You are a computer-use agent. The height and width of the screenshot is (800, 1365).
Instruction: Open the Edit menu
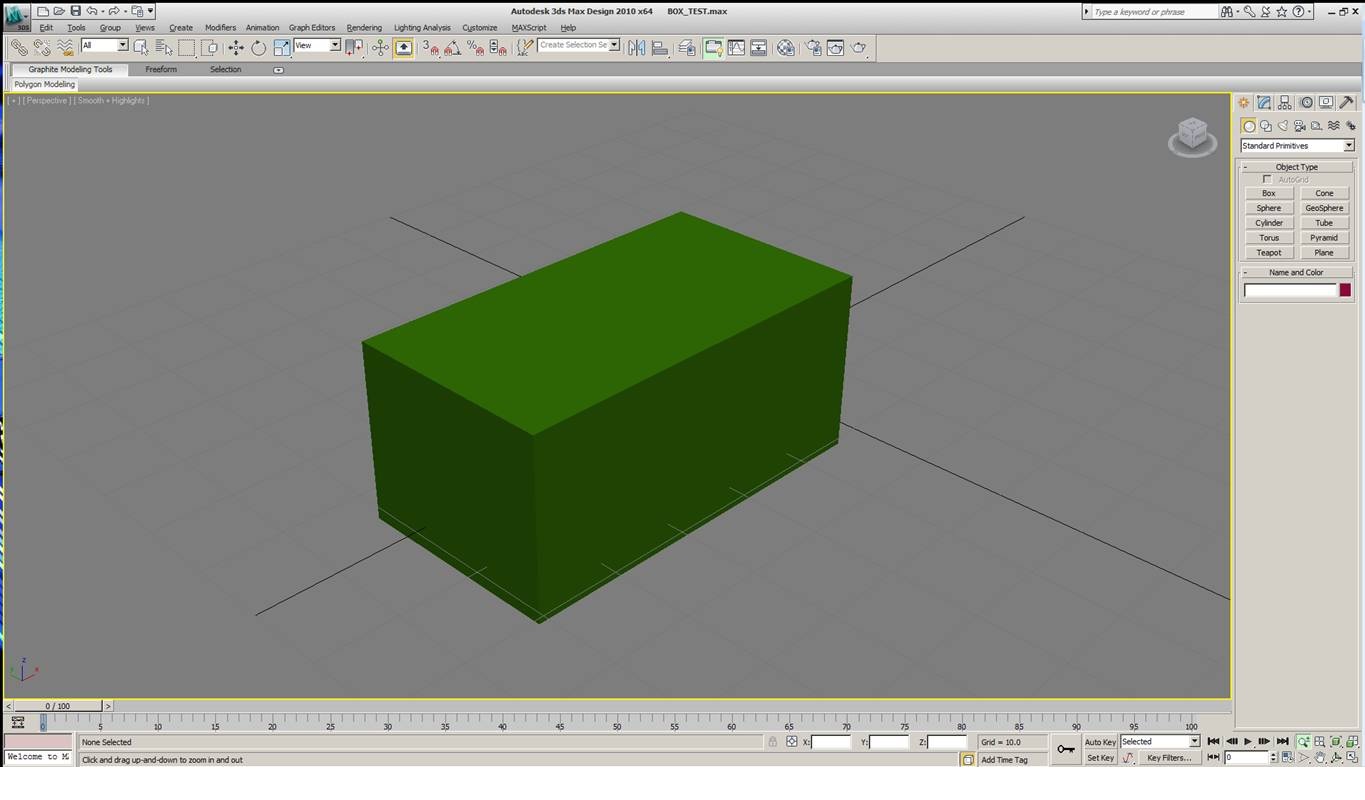coord(46,28)
